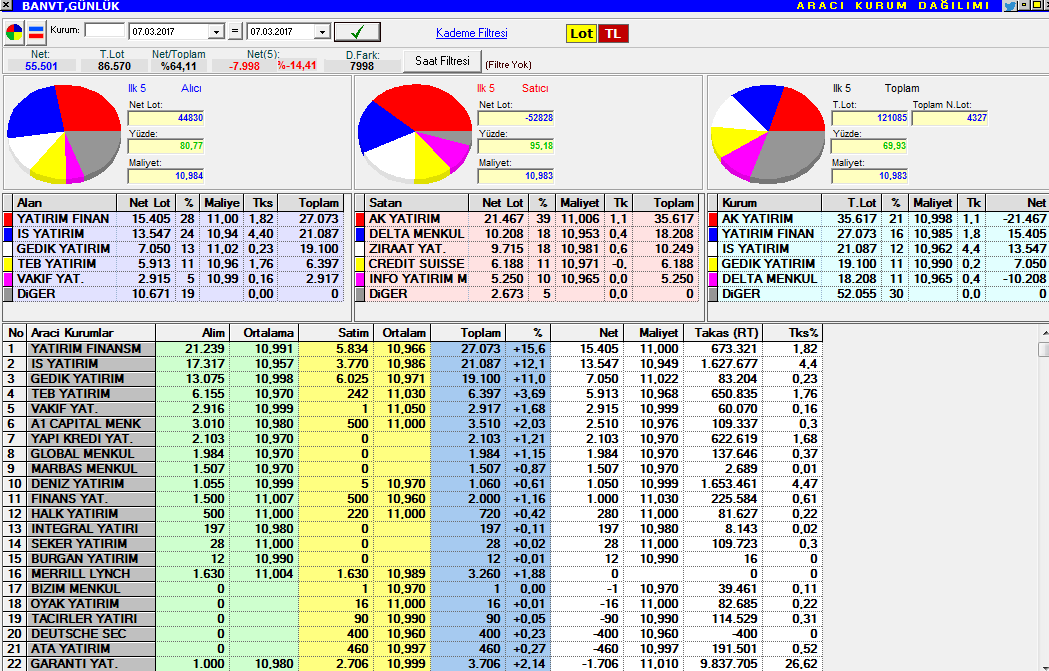This screenshot has height=671, width=1049.
Task: Select the YAPI KREDI YAT. row
Action: (413, 439)
